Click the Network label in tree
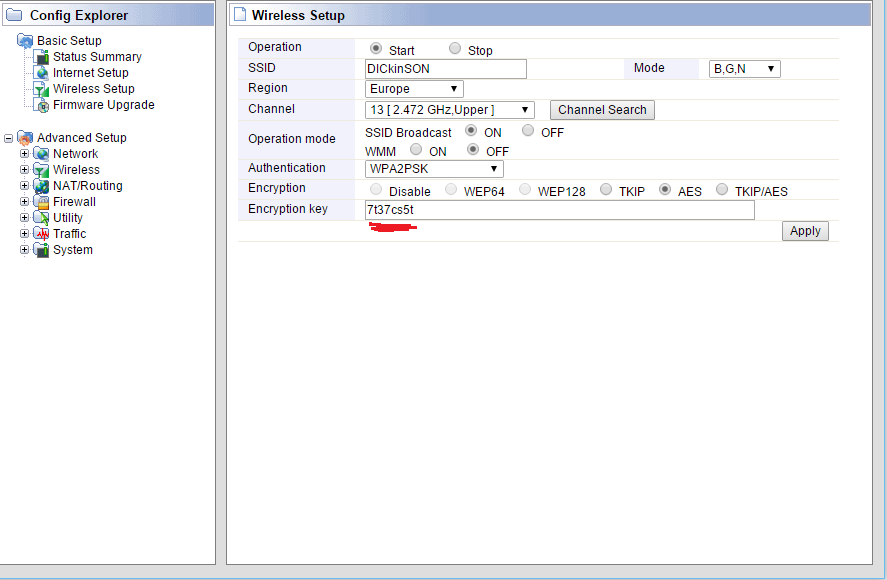The image size is (887, 580). 75,153
